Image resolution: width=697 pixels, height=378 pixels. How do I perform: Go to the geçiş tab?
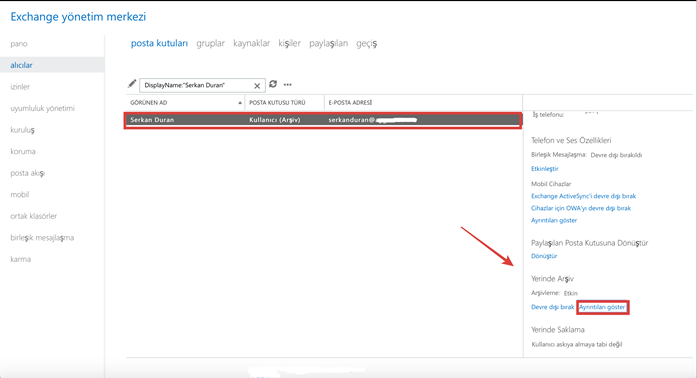click(x=366, y=43)
